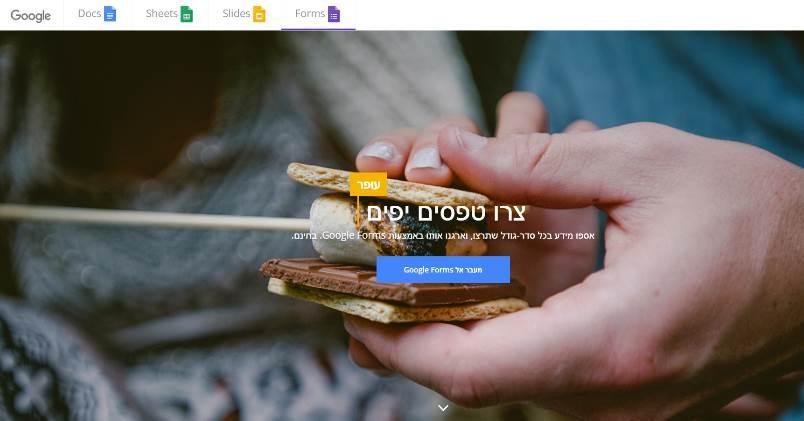Click the headline 'צרו טפסים יפים'

click(446, 213)
